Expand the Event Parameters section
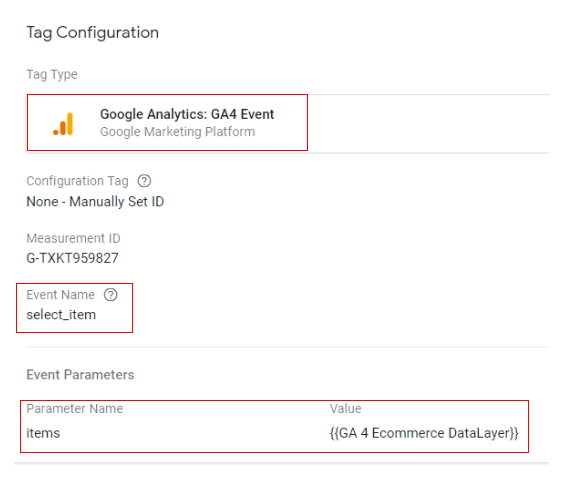 (80, 375)
